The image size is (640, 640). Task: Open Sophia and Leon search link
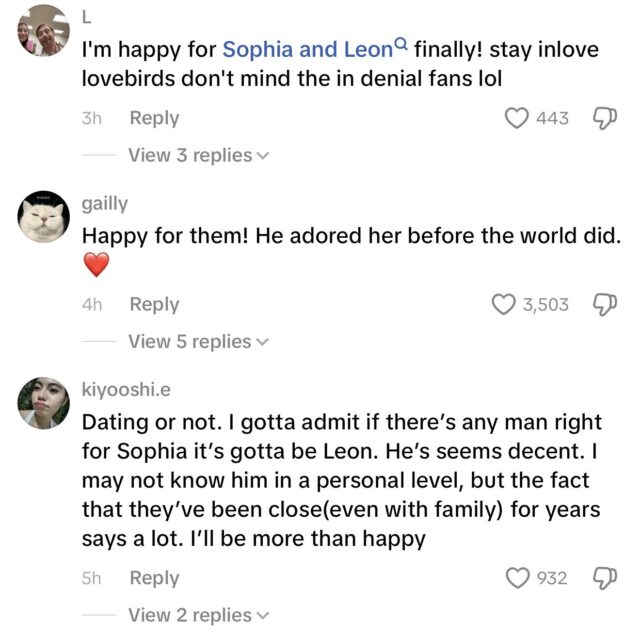pos(307,47)
